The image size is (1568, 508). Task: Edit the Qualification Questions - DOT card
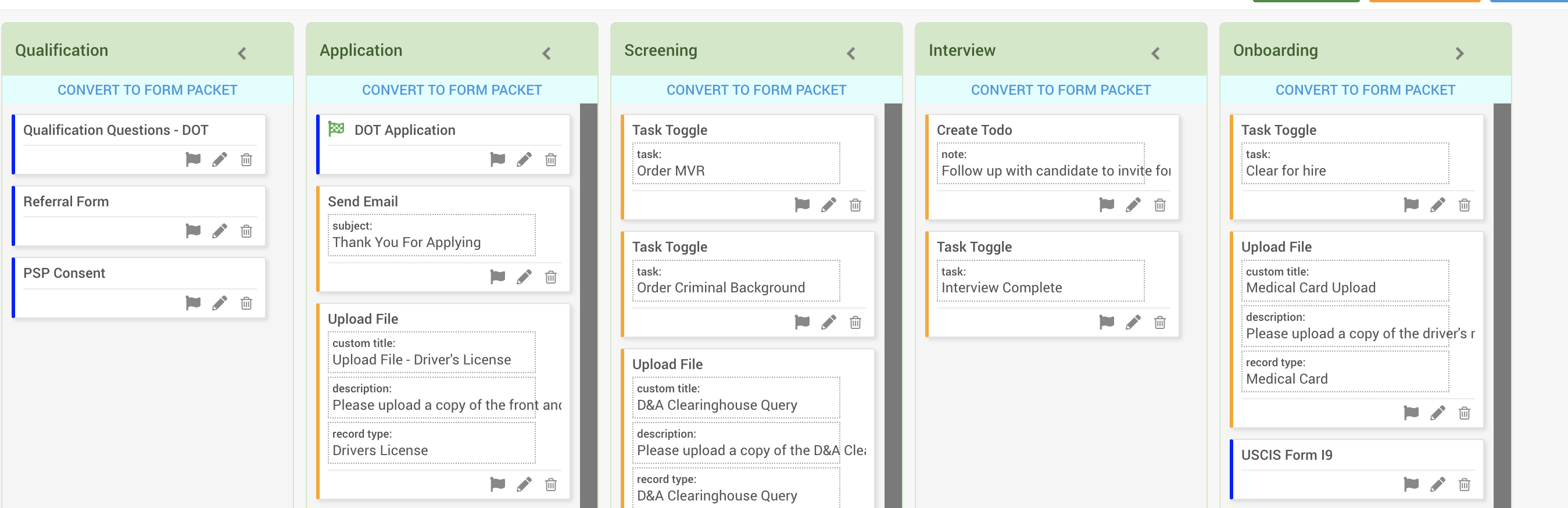220,160
